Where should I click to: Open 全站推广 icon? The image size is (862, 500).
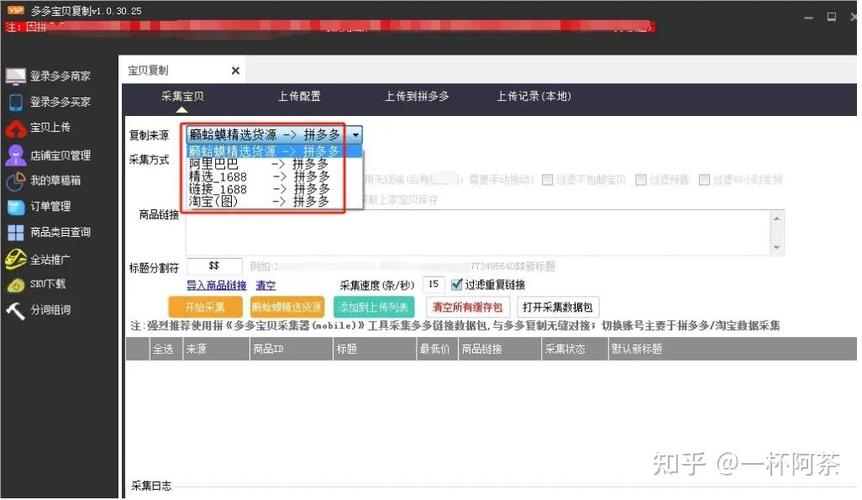[15, 259]
